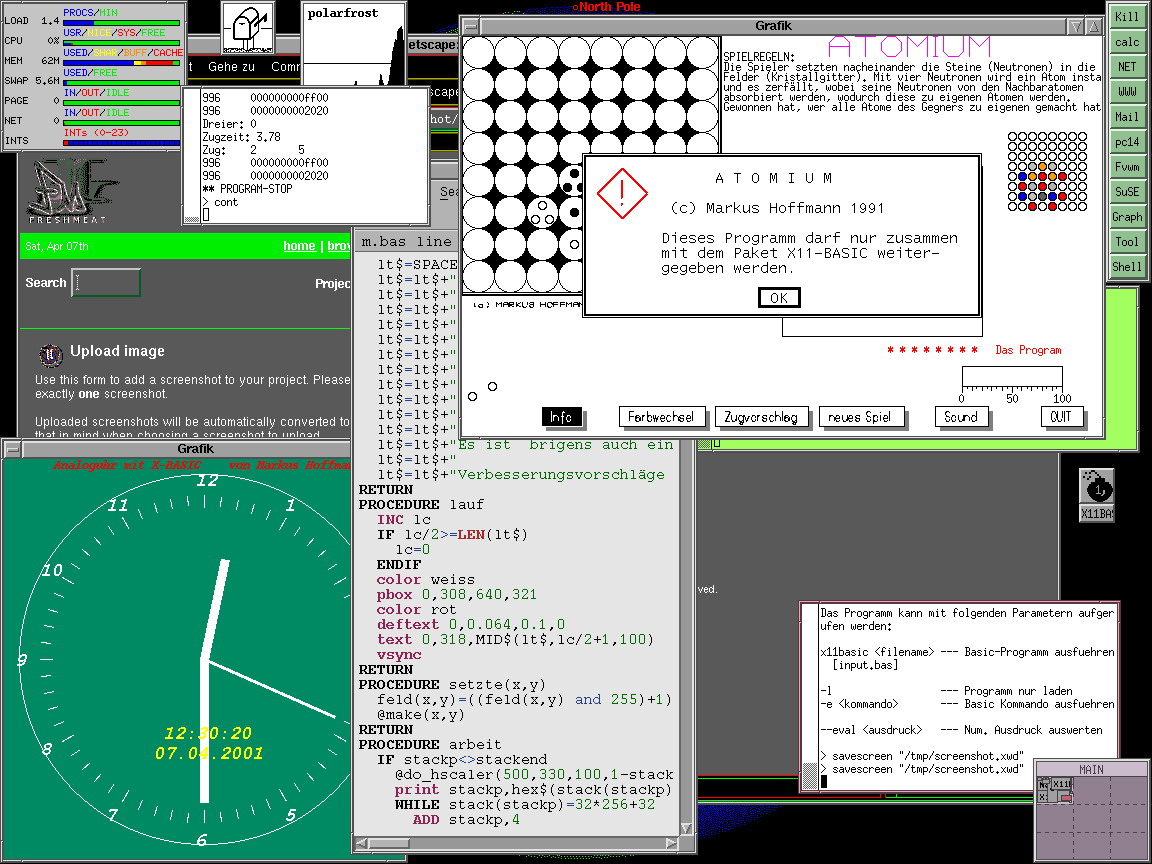
Task: Launch calc from the button bar
Action: point(1127,42)
